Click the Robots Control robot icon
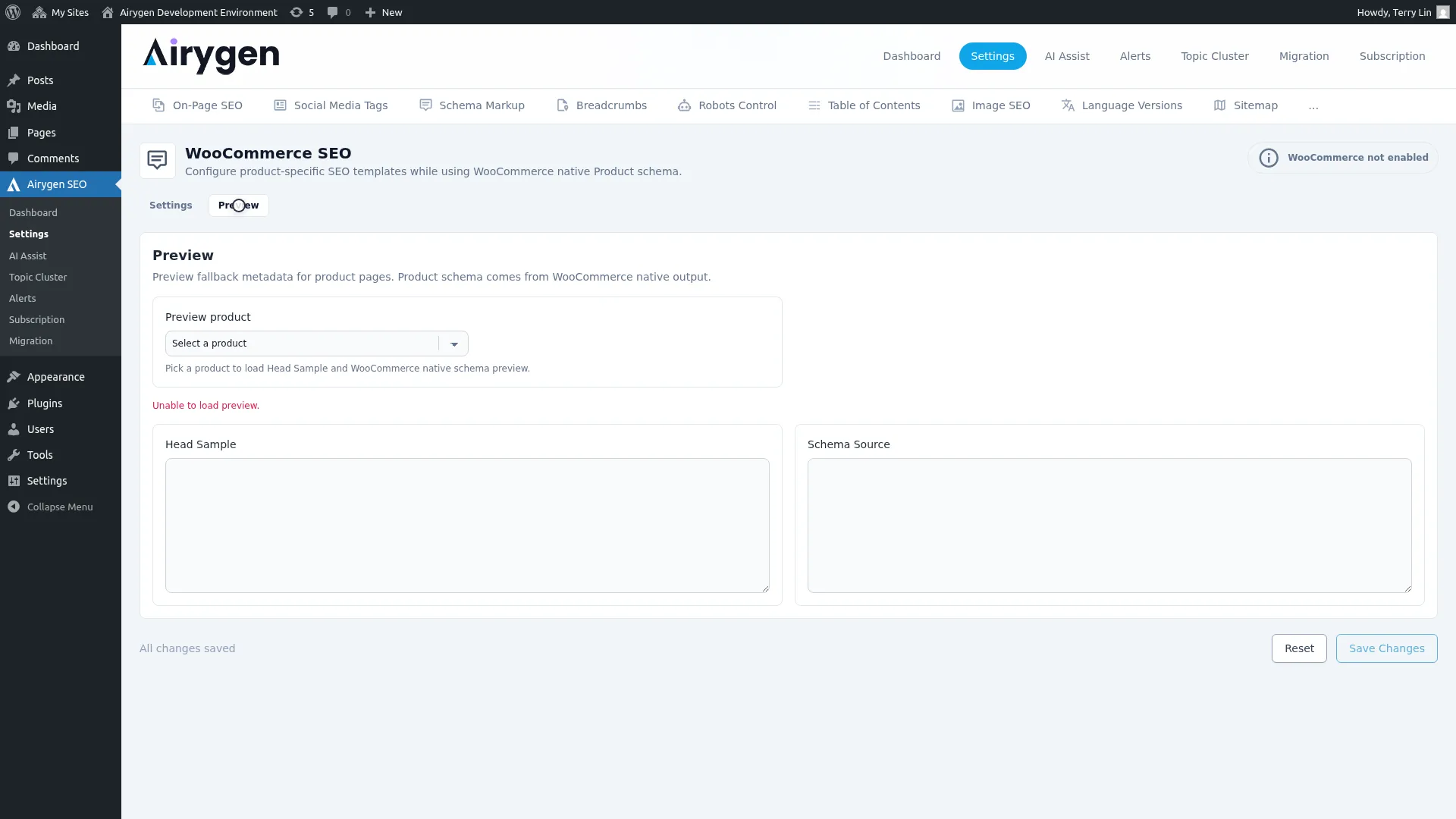The height and width of the screenshot is (819, 1456). coord(684,105)
